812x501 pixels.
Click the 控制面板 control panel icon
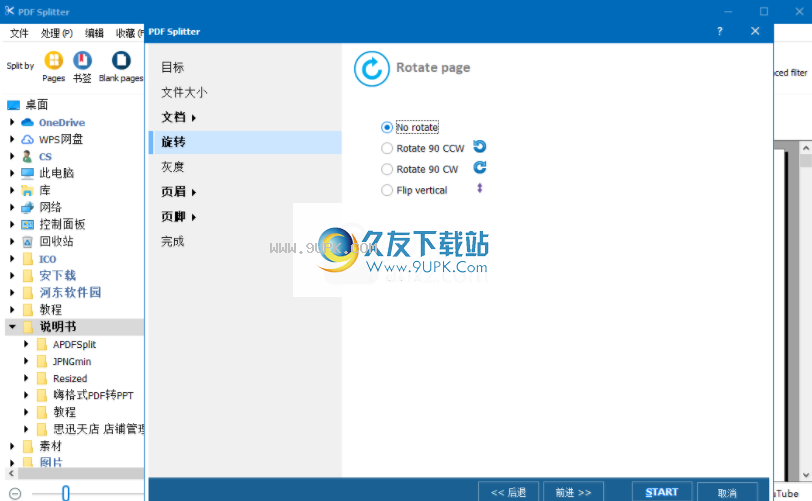pyautogui.click(x=27, y=224)
